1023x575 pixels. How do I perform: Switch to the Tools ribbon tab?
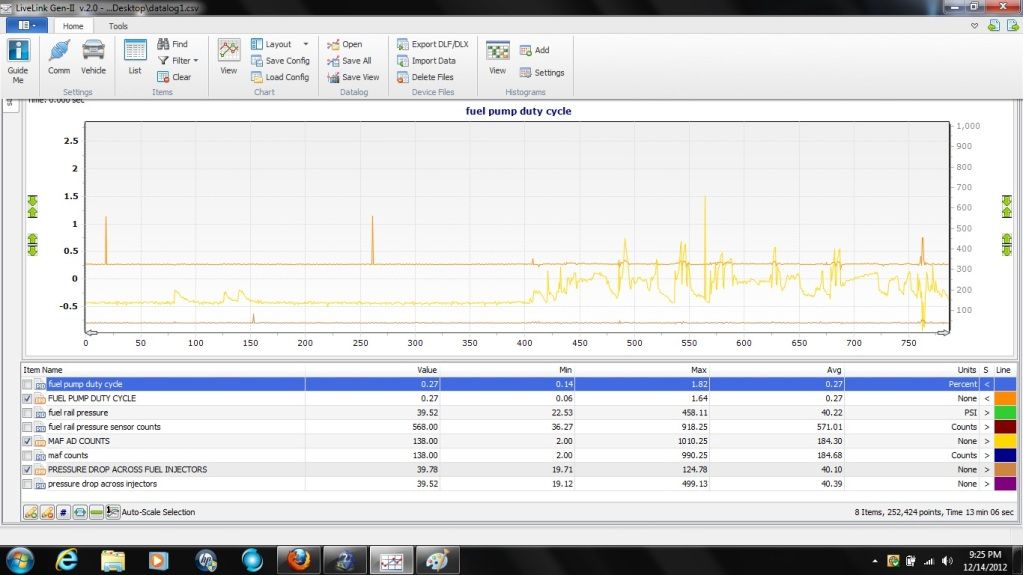tap(118, 26)
